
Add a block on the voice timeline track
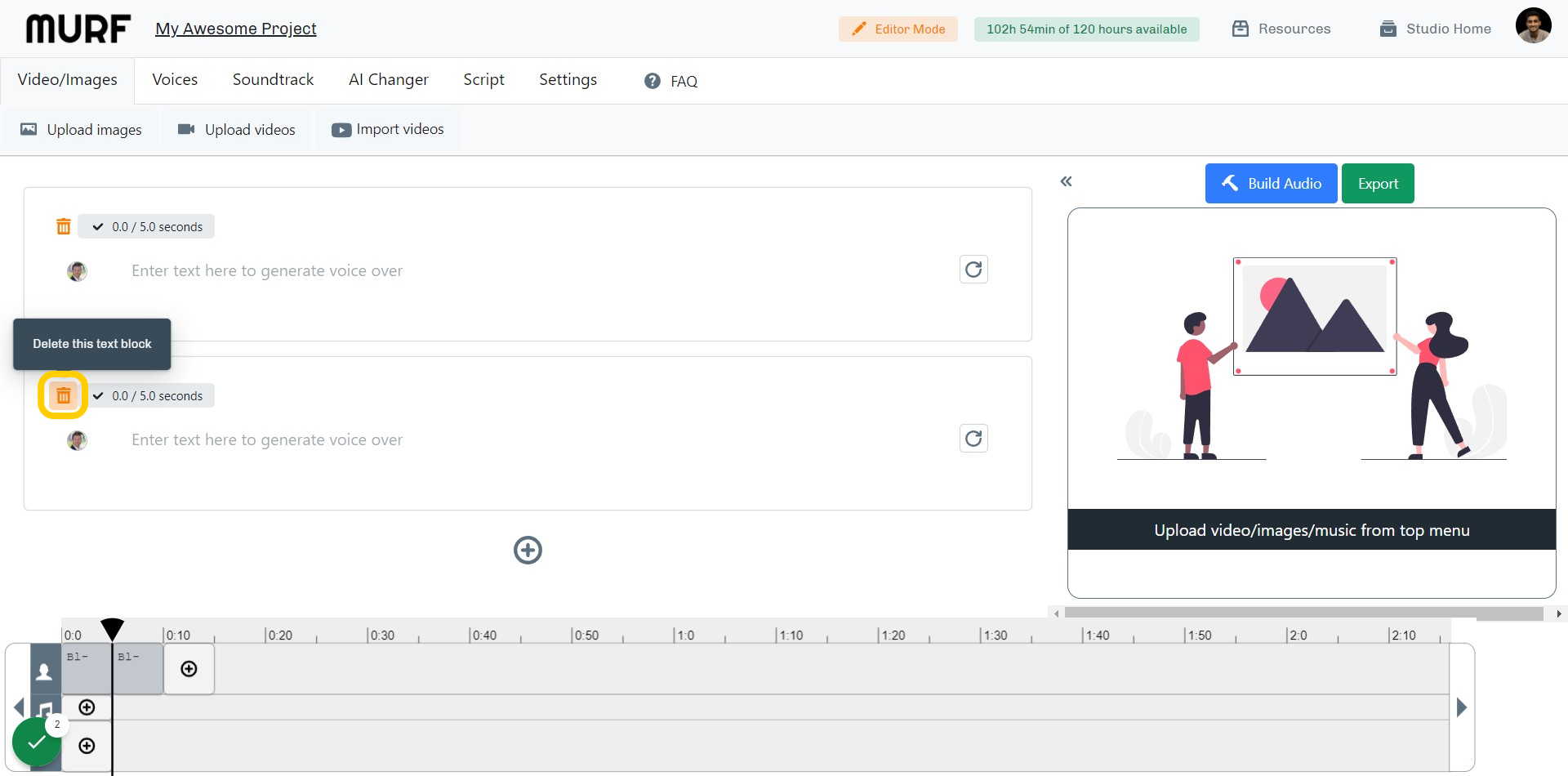[189, 669]
